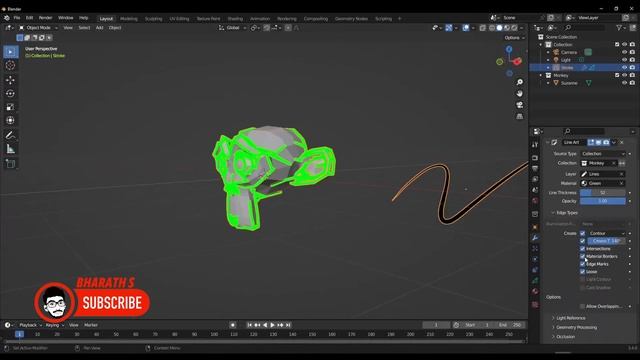This screenshot has width=640, height=360.
Task: Play the animation in reverse
Action: [265, 325]
